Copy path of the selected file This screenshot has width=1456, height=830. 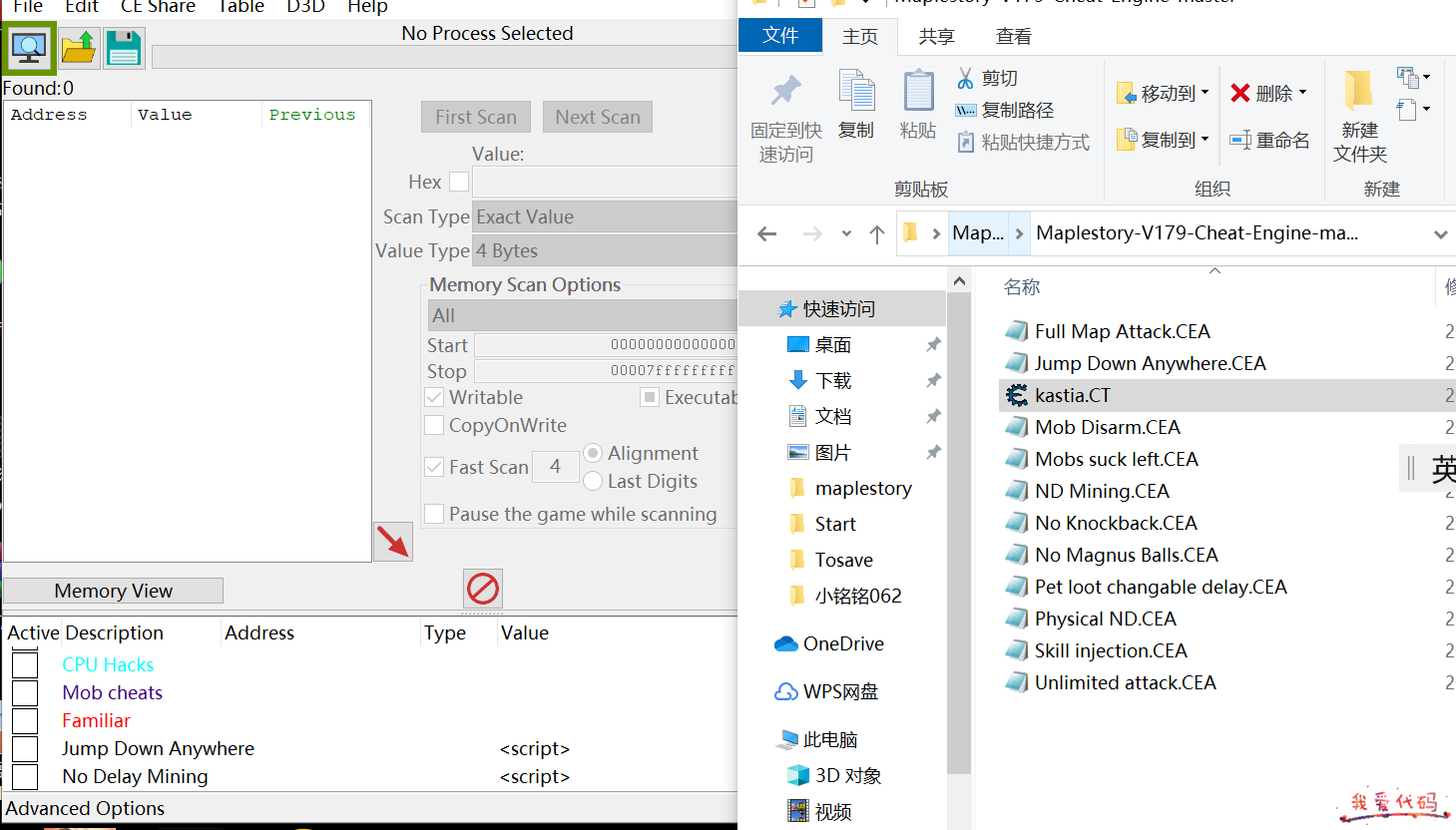pyautogui.click(x=1004, y=110)
